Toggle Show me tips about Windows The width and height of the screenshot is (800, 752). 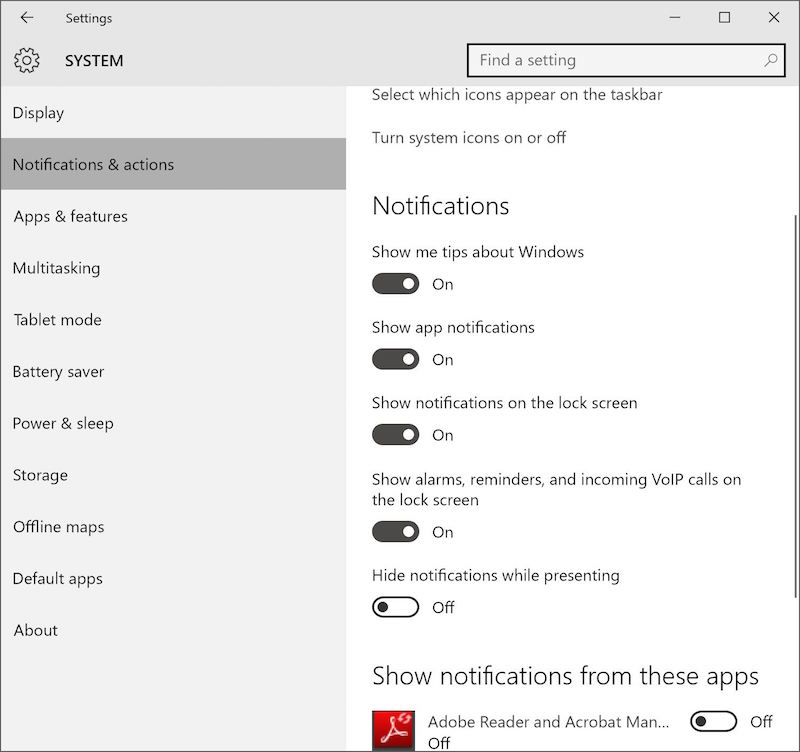[x=395, y=284]
